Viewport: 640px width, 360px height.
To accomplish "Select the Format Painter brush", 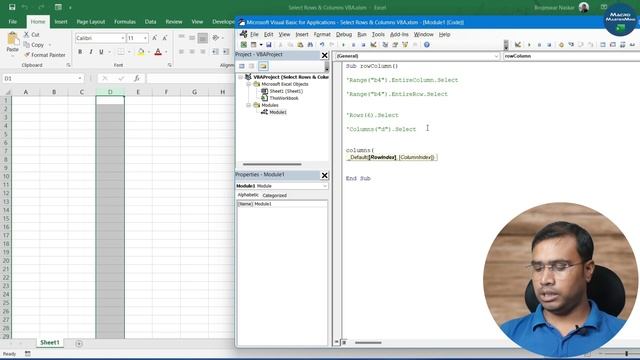I will click(x=27, y=55).
